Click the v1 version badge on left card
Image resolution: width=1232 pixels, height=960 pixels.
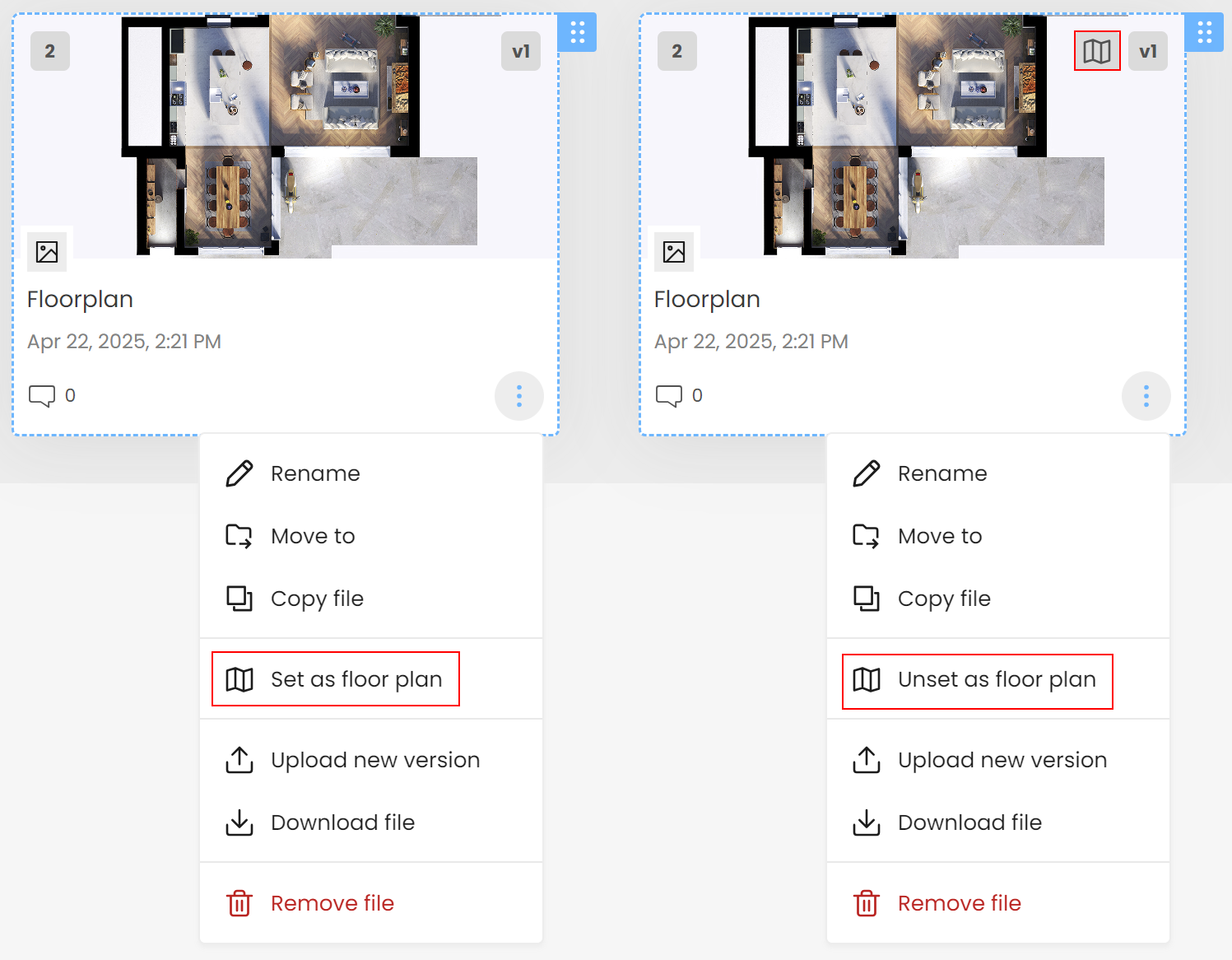pos(521,51)
